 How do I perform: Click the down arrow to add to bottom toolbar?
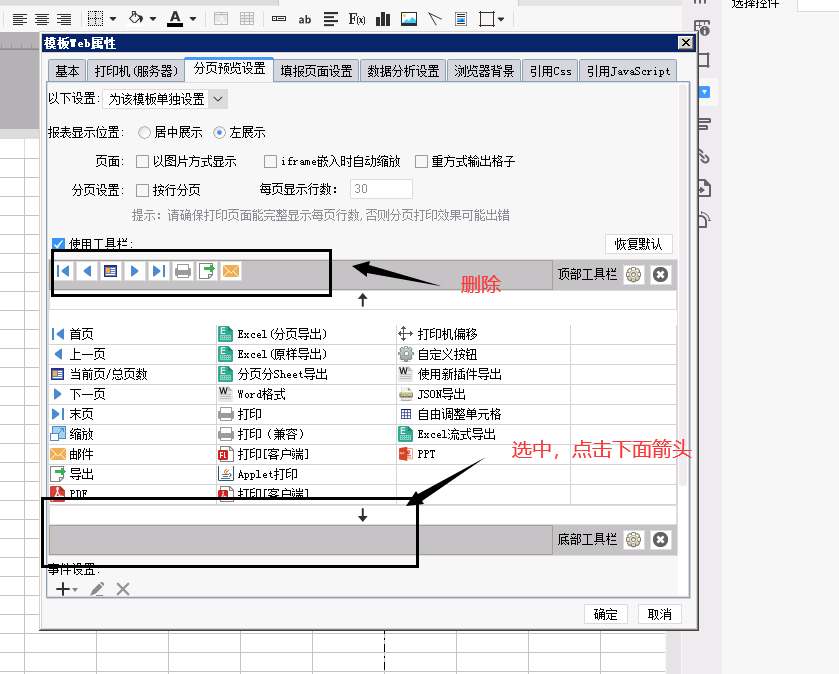pyautogui.click(x=363, y=515)
